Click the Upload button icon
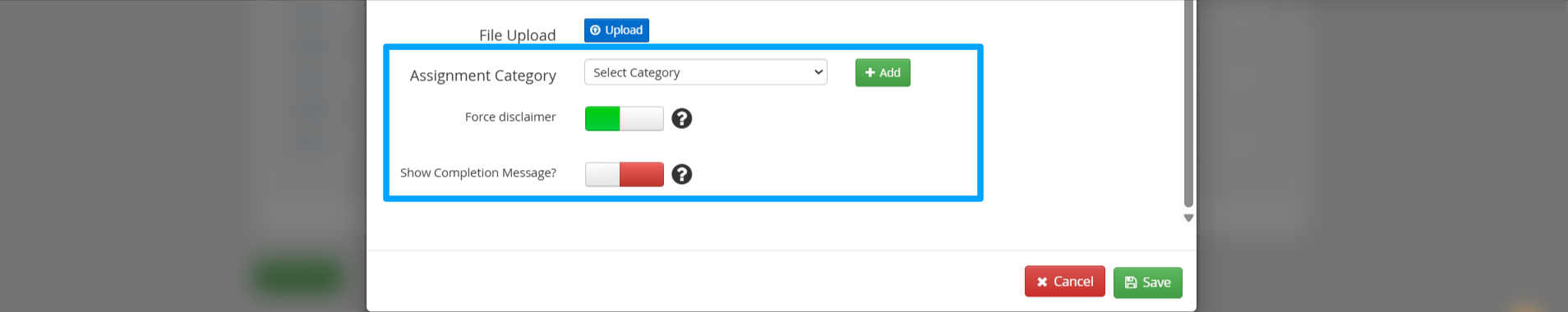The height and width of the screenshot is (312, 1568). point(595,30)
